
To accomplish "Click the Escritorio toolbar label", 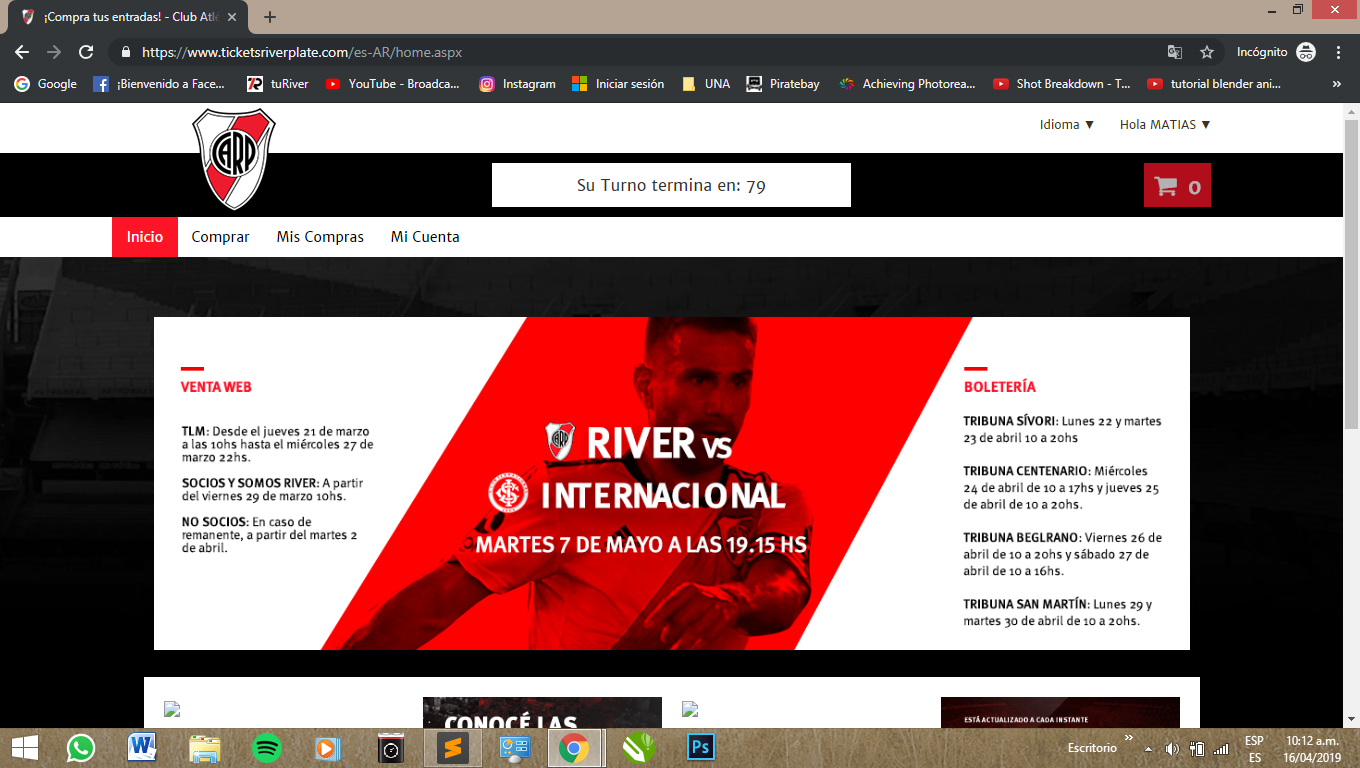I will [x=1092, y=748].
